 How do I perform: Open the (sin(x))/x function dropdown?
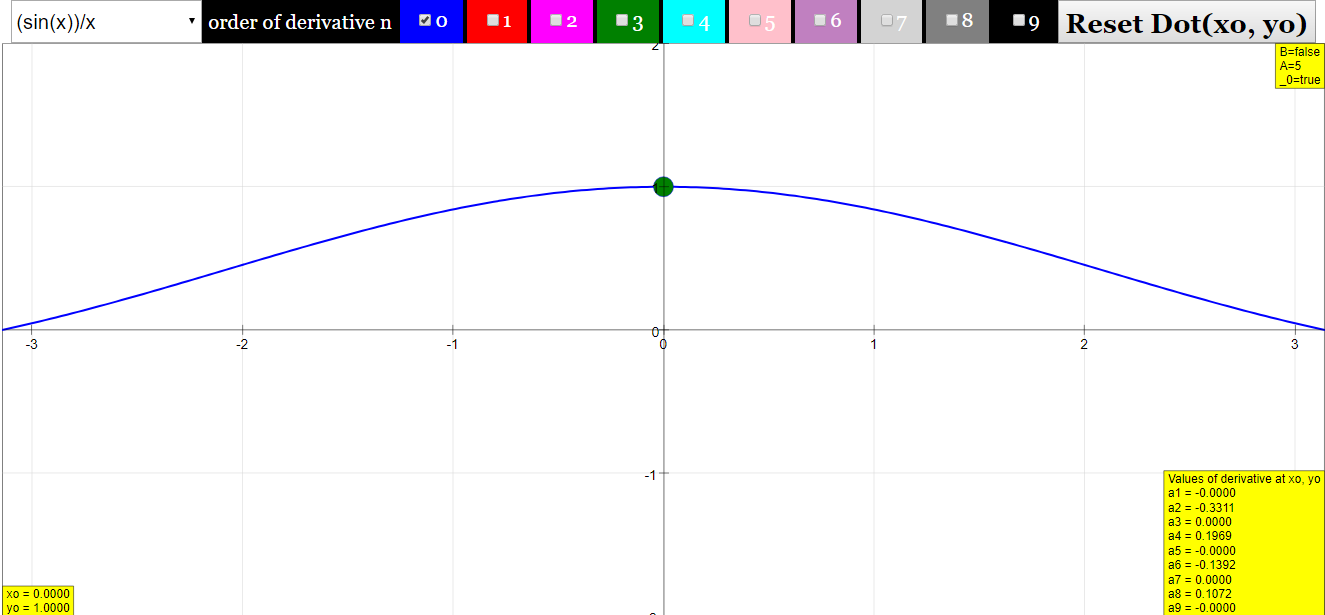click(106, 22)
